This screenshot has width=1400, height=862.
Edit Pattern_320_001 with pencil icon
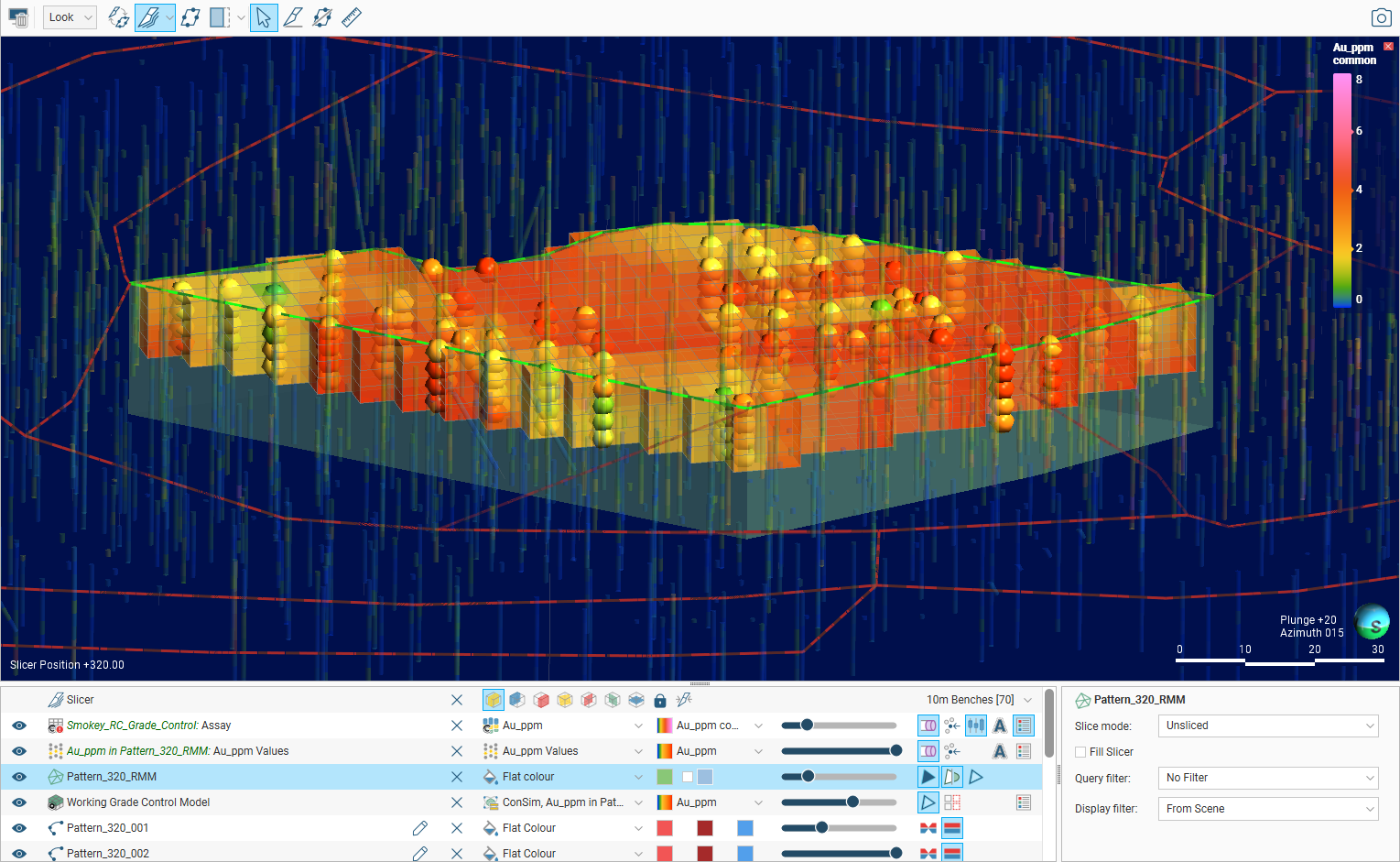[420, 828]
